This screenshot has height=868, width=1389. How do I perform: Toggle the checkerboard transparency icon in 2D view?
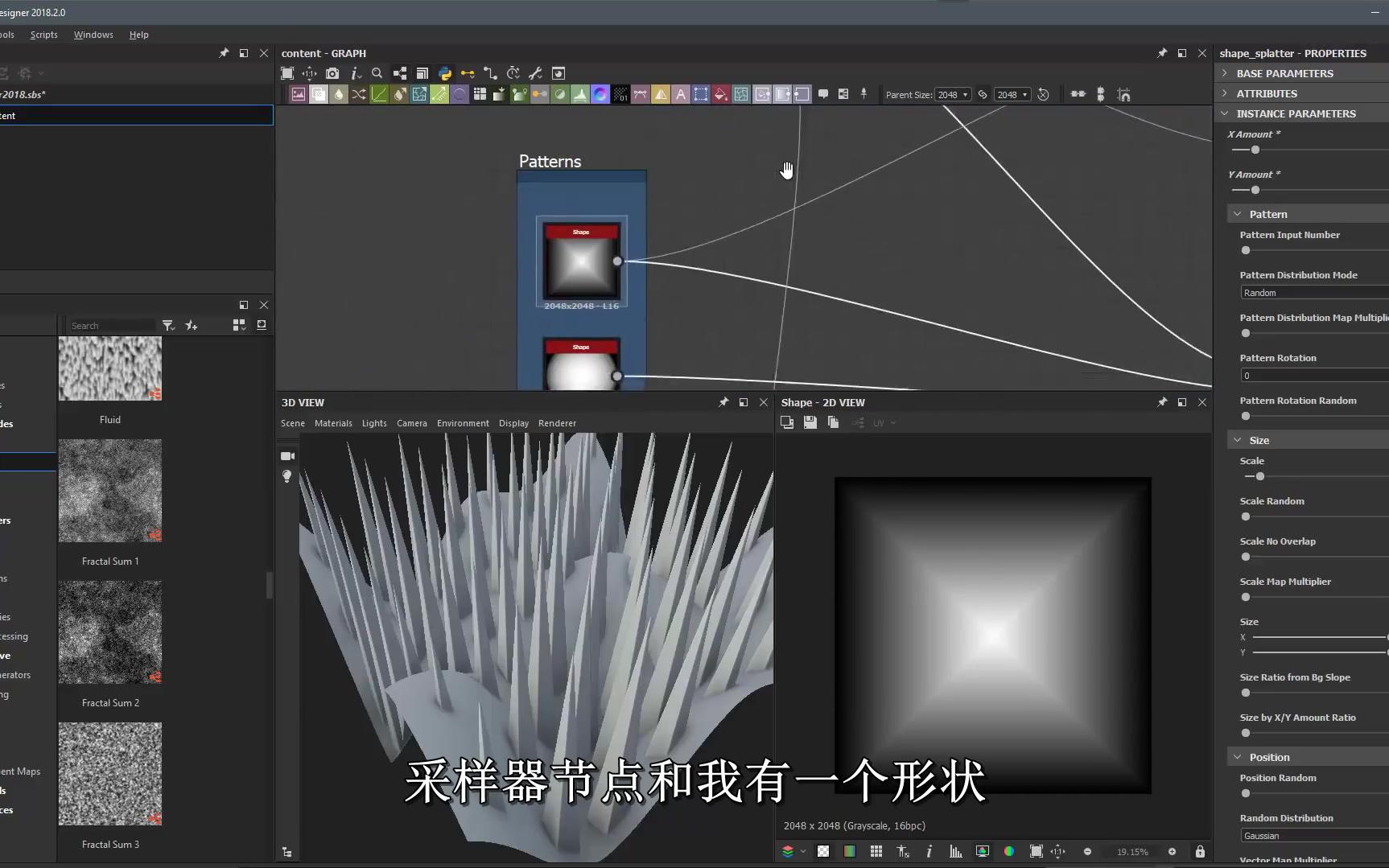[x=823, y=851]
